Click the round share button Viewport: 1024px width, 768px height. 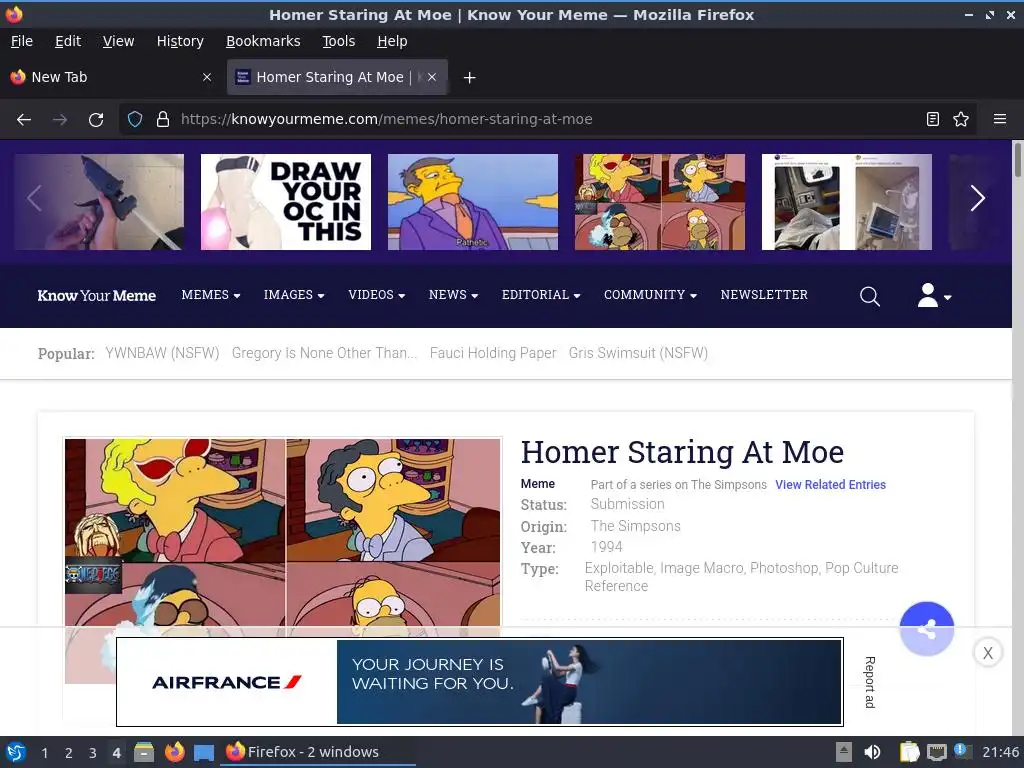click(926, 629)
